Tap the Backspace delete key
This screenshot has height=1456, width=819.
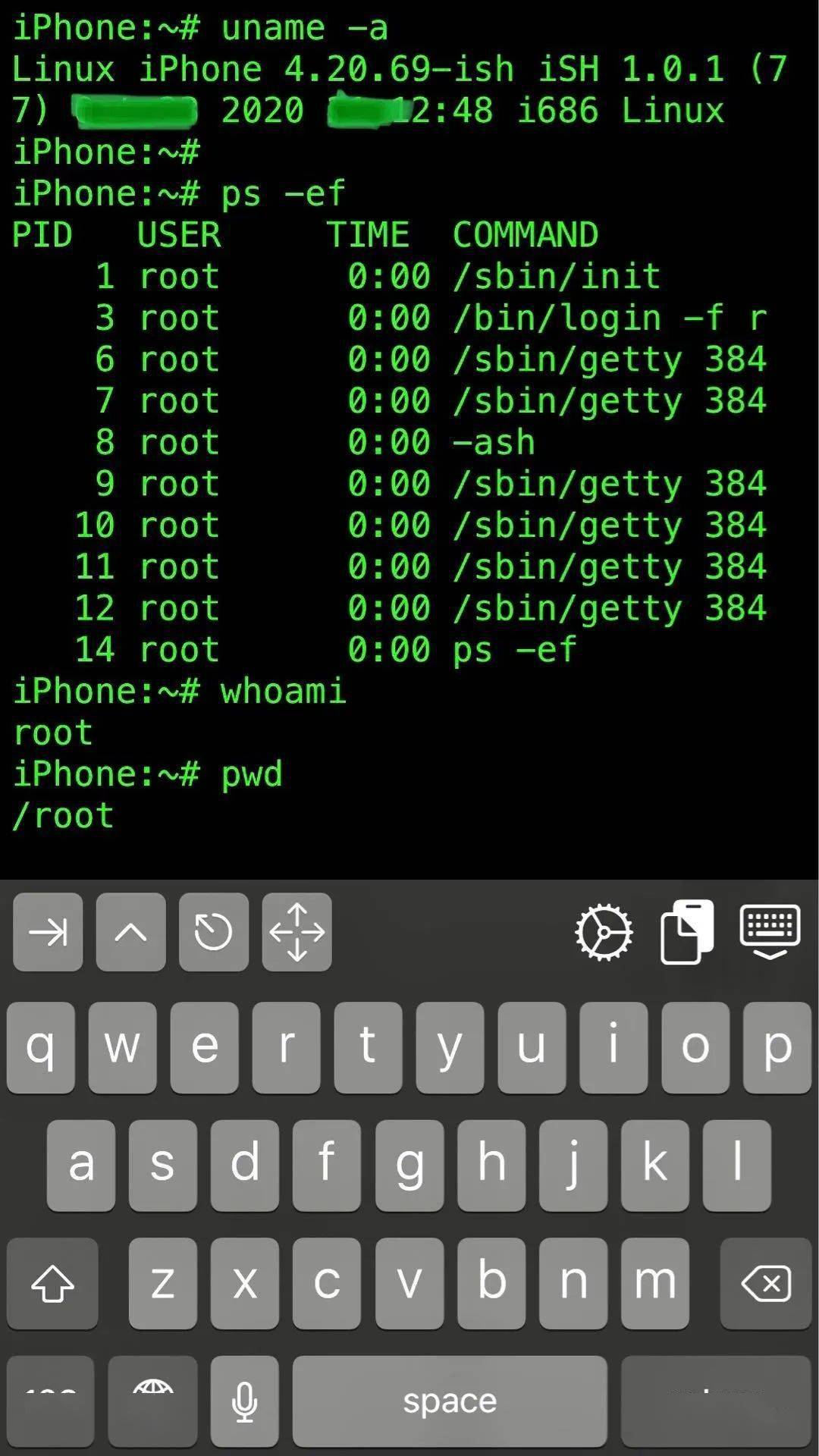766,1283
